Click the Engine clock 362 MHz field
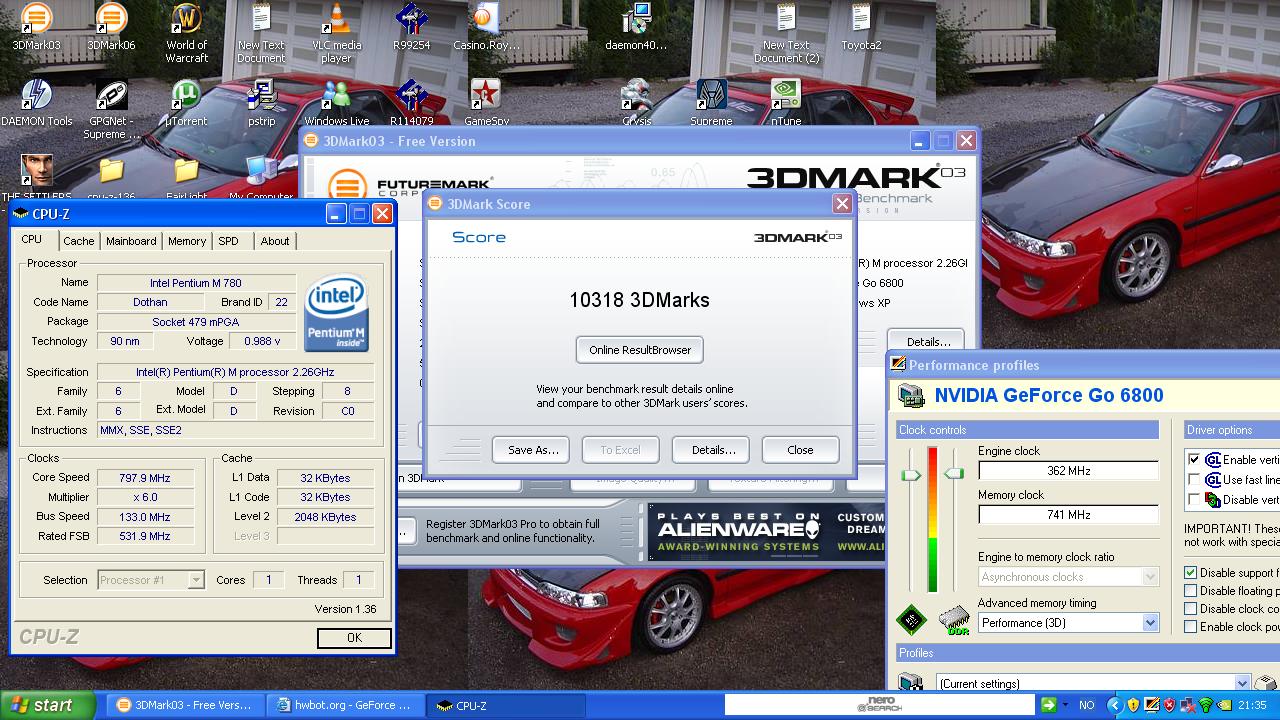 pyautogui.click(x=1068, y=471)
